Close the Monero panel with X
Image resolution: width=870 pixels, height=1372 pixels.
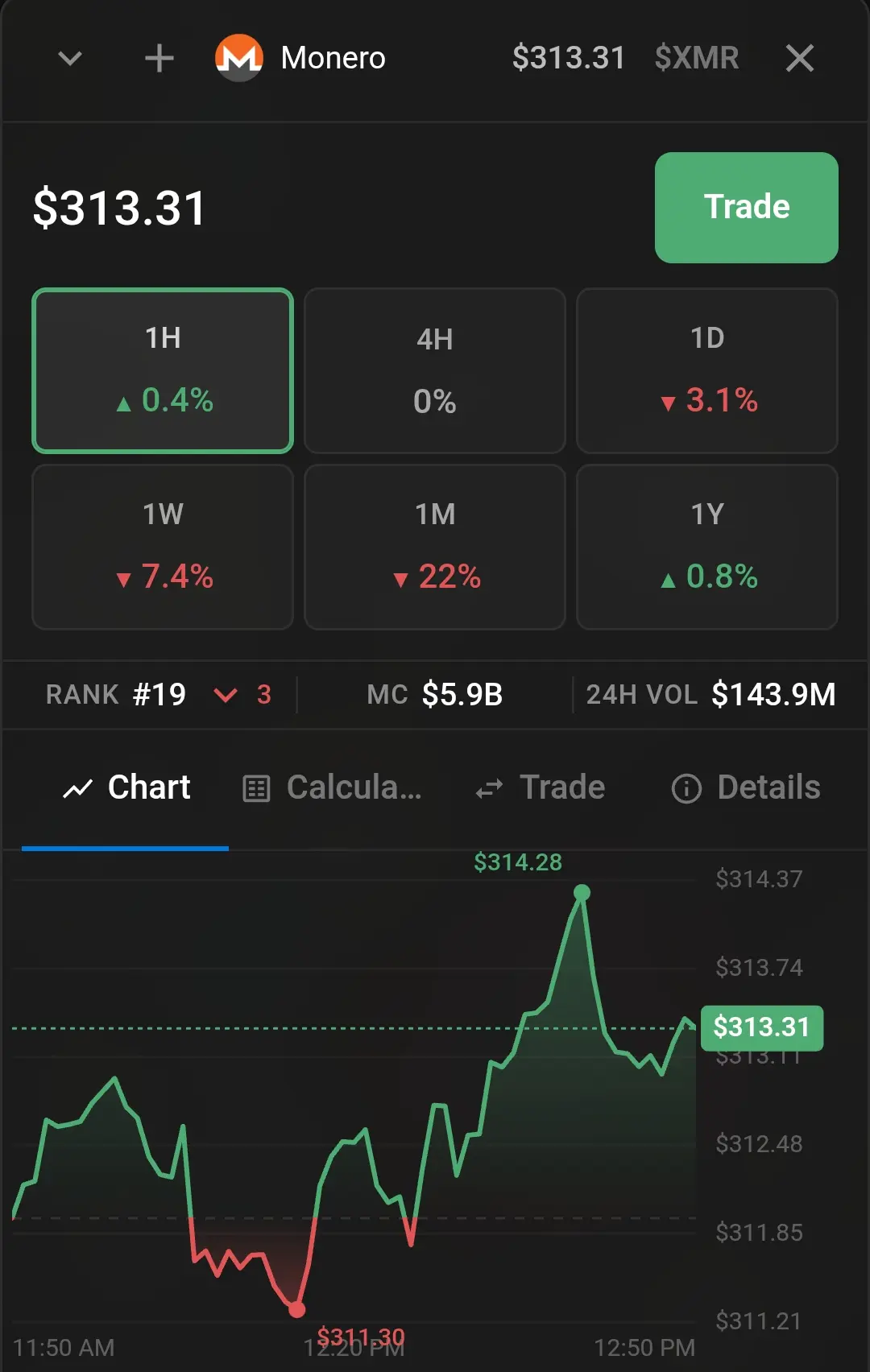coord(799,58)
